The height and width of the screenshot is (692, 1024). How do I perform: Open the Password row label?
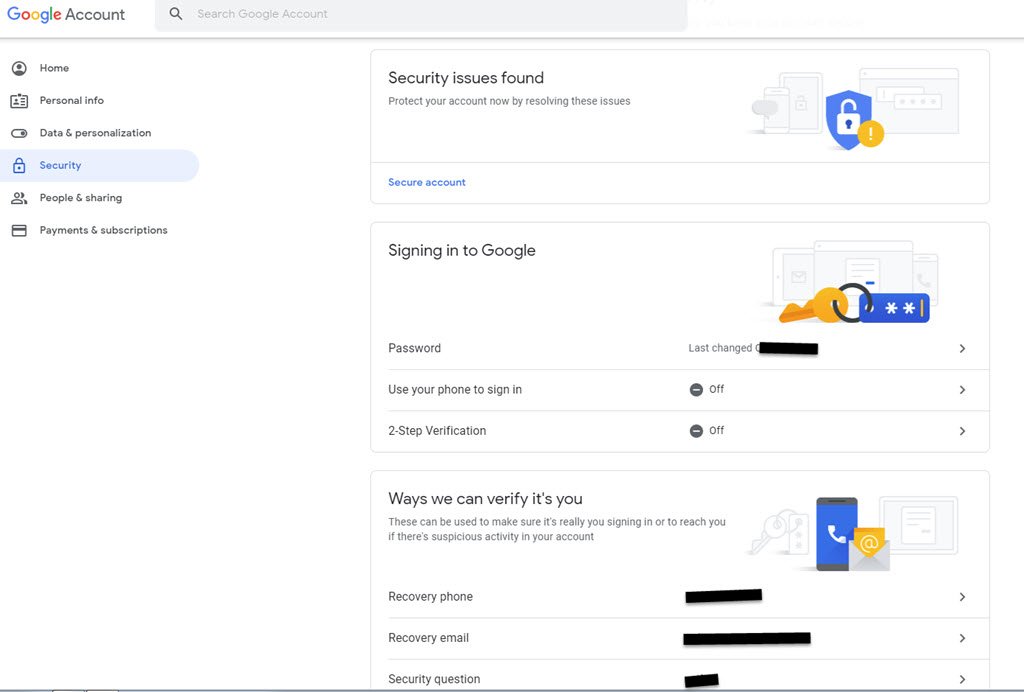[x=414, y=348]
